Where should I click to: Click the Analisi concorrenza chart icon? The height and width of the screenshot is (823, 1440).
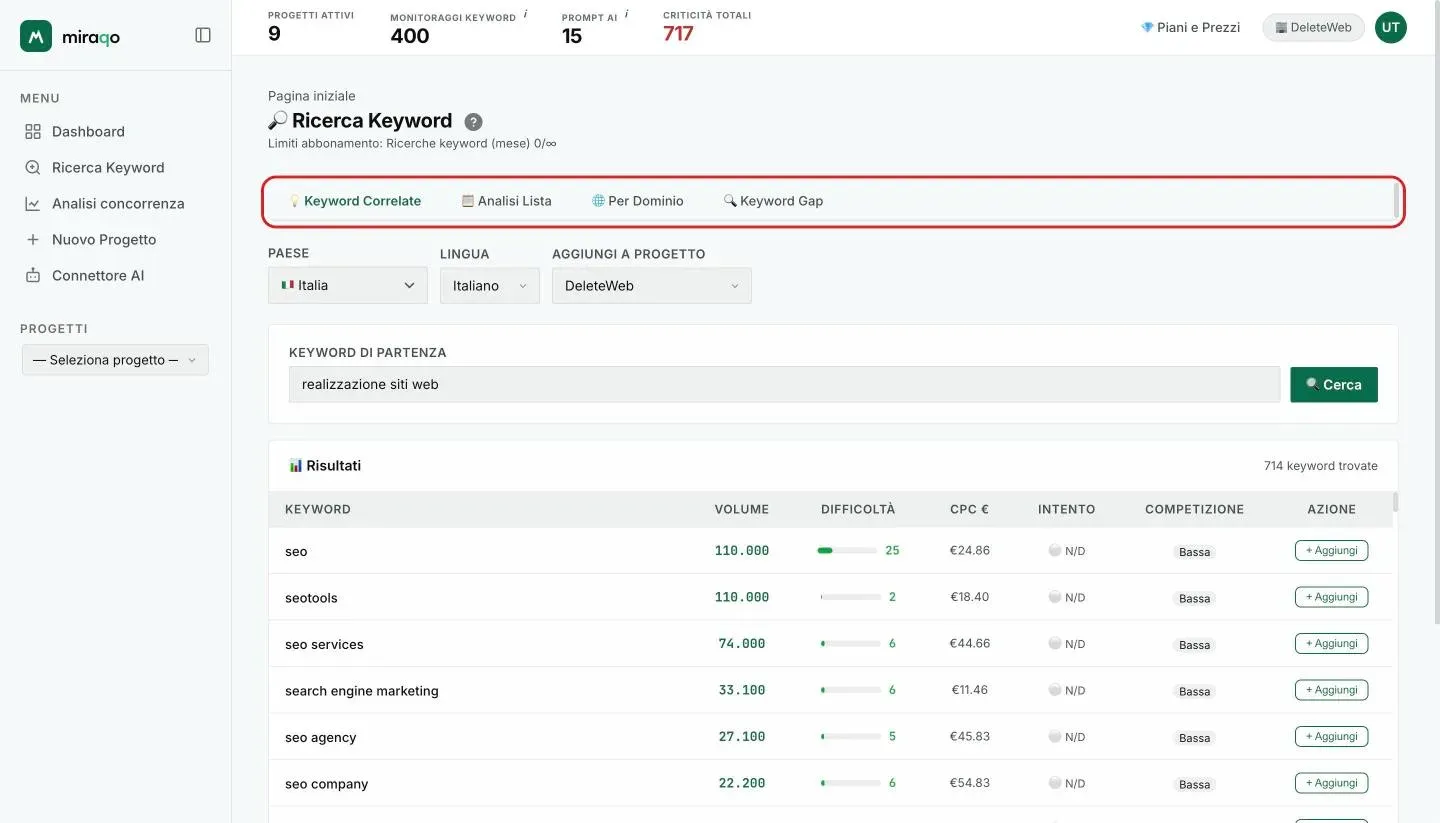click(x=33, y=203)
